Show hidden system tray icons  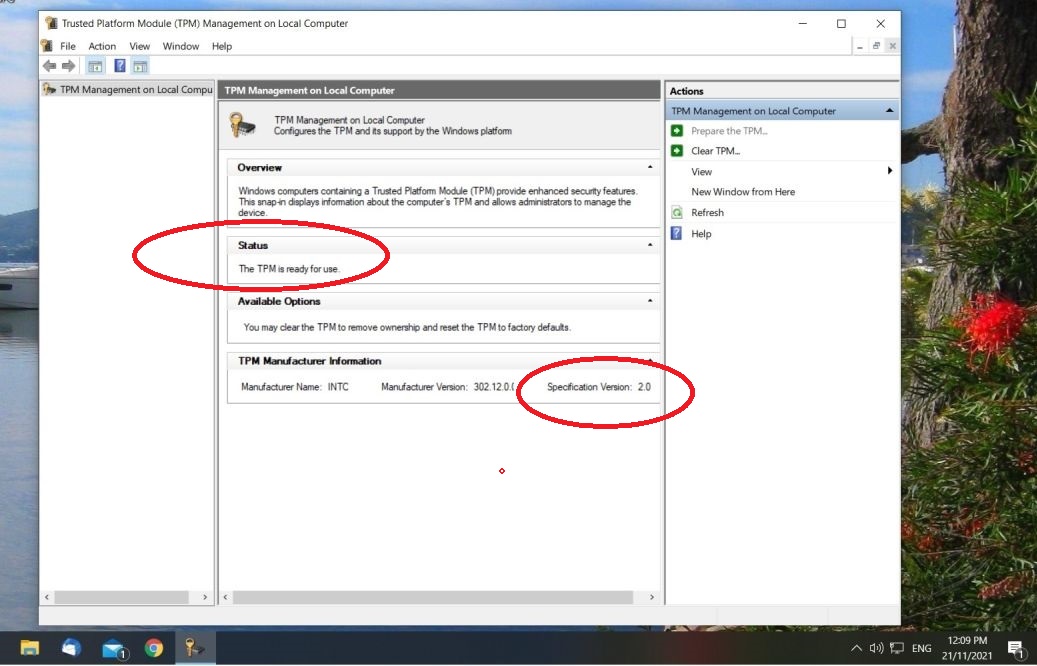click(856, 648)
